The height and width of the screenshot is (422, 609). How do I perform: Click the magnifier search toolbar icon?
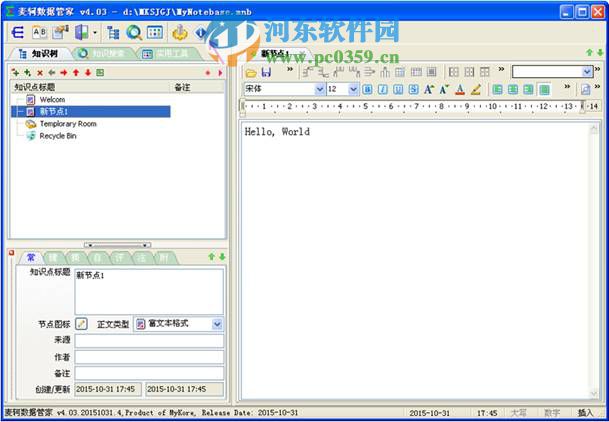click(134, 33)
